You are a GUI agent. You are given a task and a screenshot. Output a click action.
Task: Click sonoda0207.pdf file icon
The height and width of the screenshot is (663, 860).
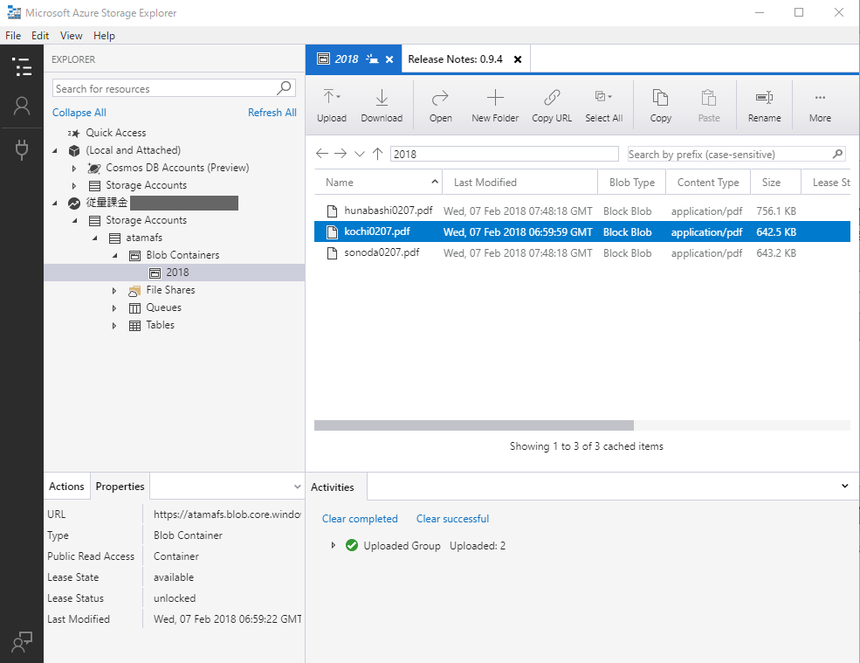click(332, 253)
